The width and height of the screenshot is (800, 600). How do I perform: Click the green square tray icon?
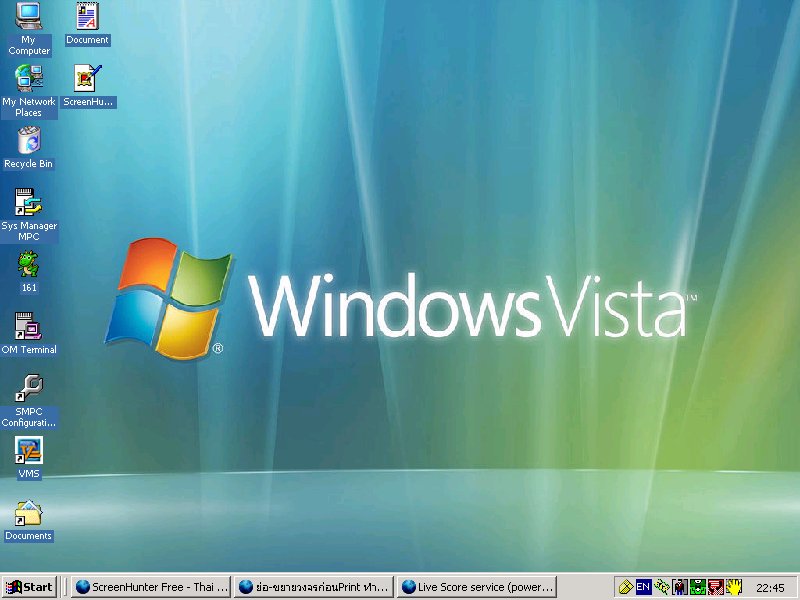pyautogui.click(x=697, y=587)
